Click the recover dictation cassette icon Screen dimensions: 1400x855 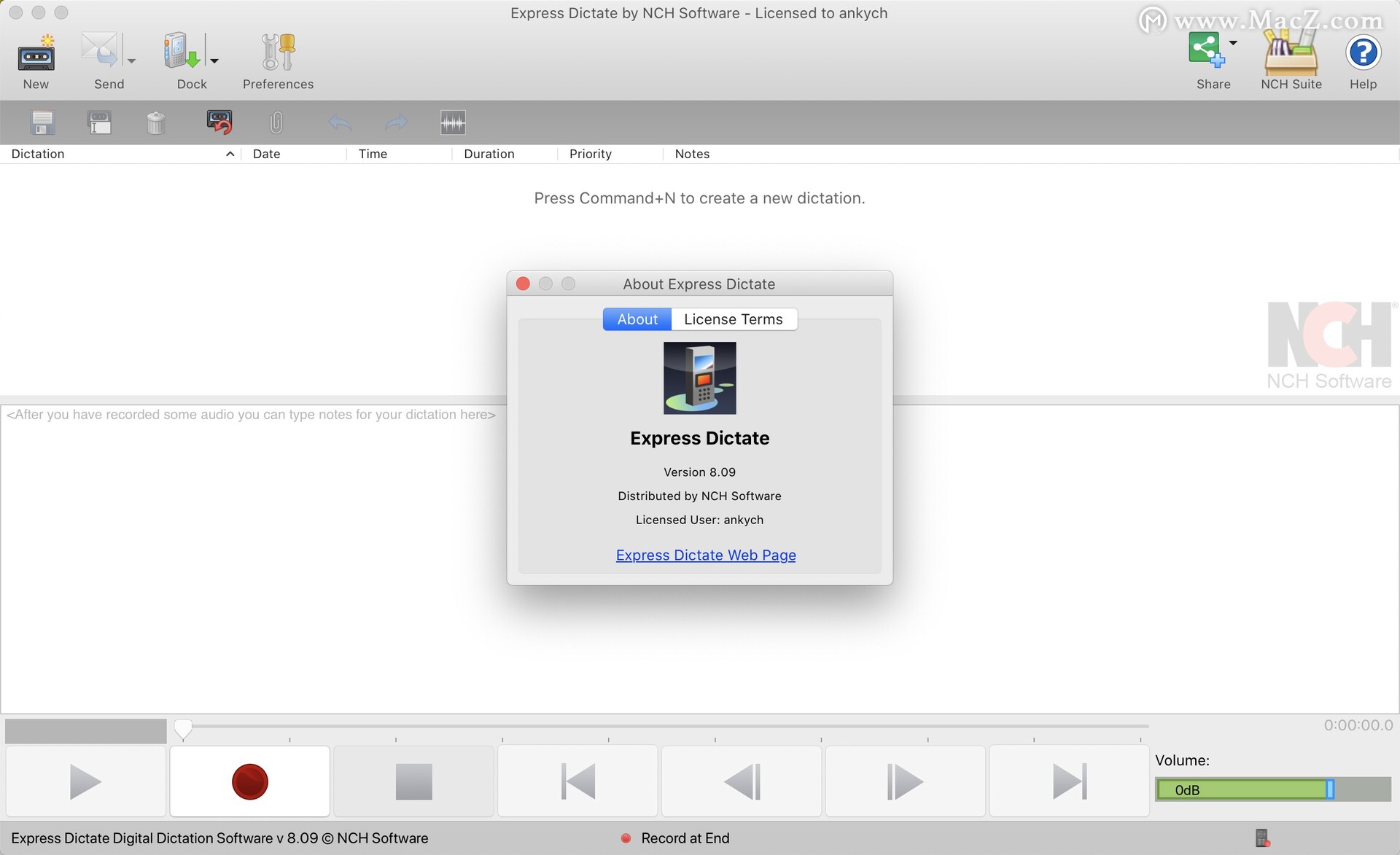[x=219, y=122]
